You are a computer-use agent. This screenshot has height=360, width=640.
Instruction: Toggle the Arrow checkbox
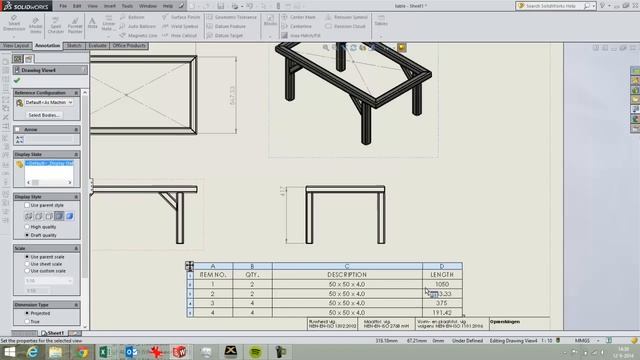(18, 129)
